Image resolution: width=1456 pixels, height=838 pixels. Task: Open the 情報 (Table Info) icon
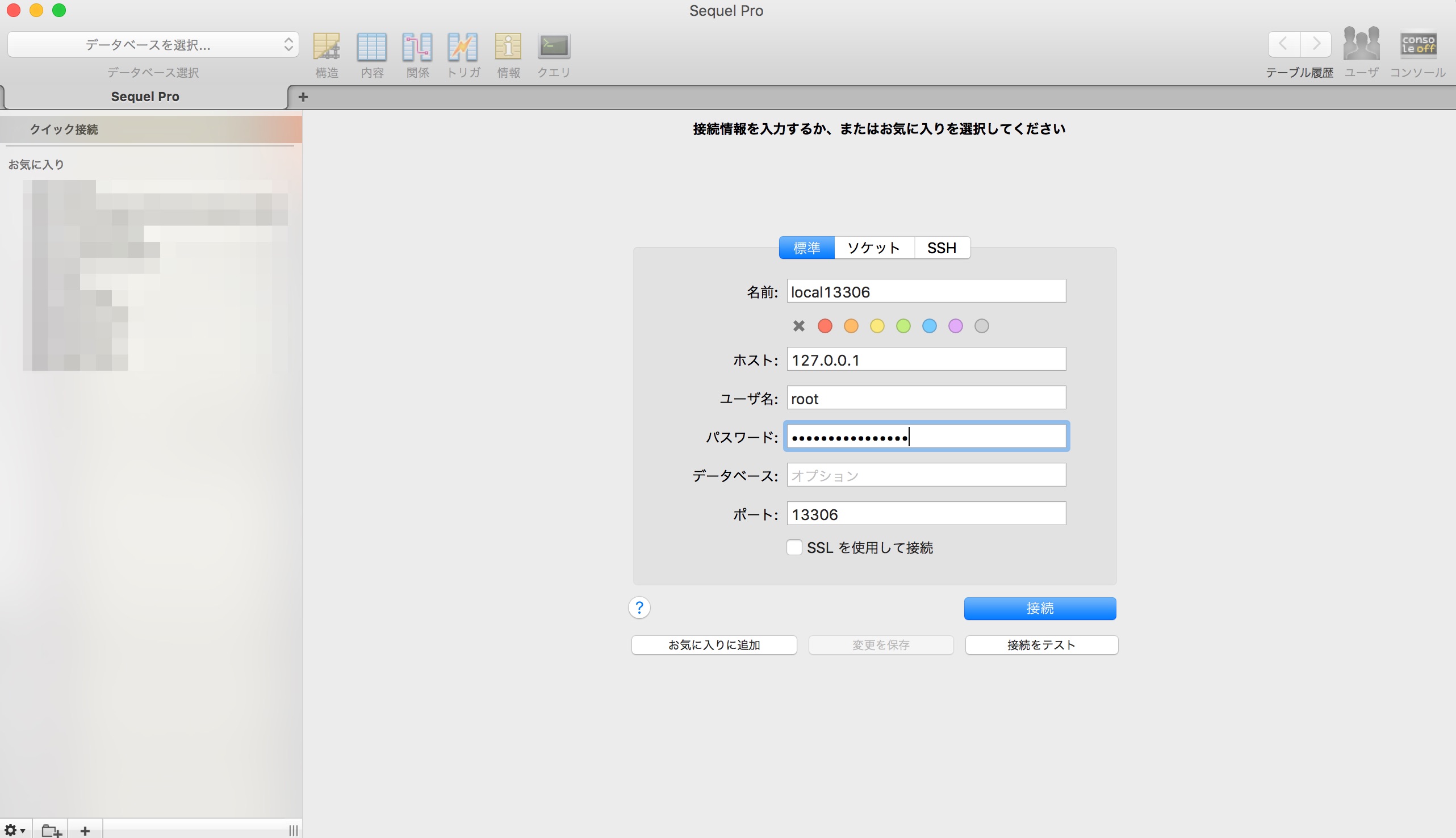click(508, 47)
